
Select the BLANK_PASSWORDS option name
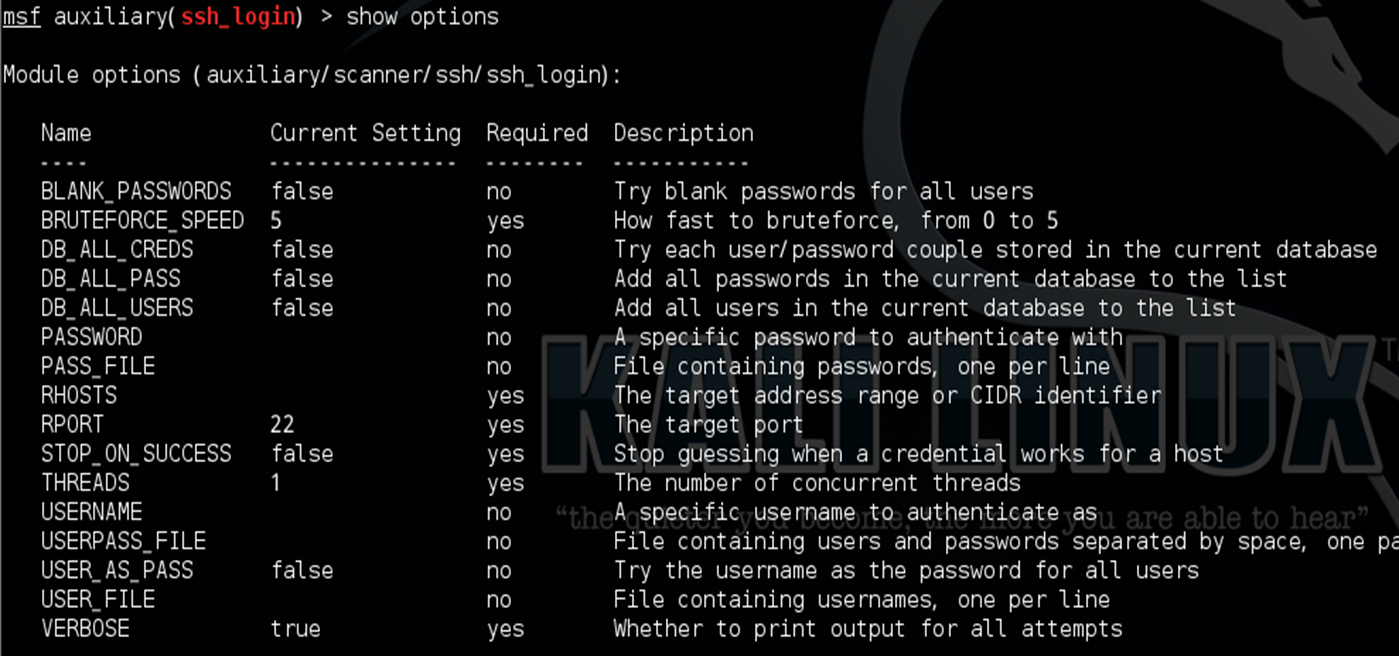coord(136,191)
